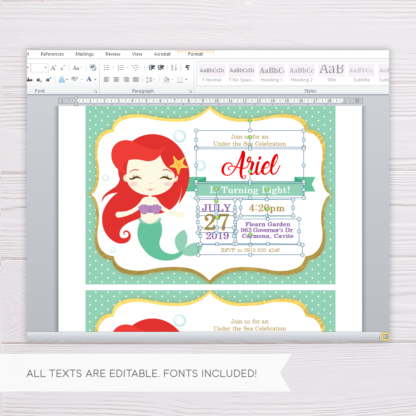Image resolution: width=416 pixels, height=416 pixels.
Task: Center the text
Action: 116,80
